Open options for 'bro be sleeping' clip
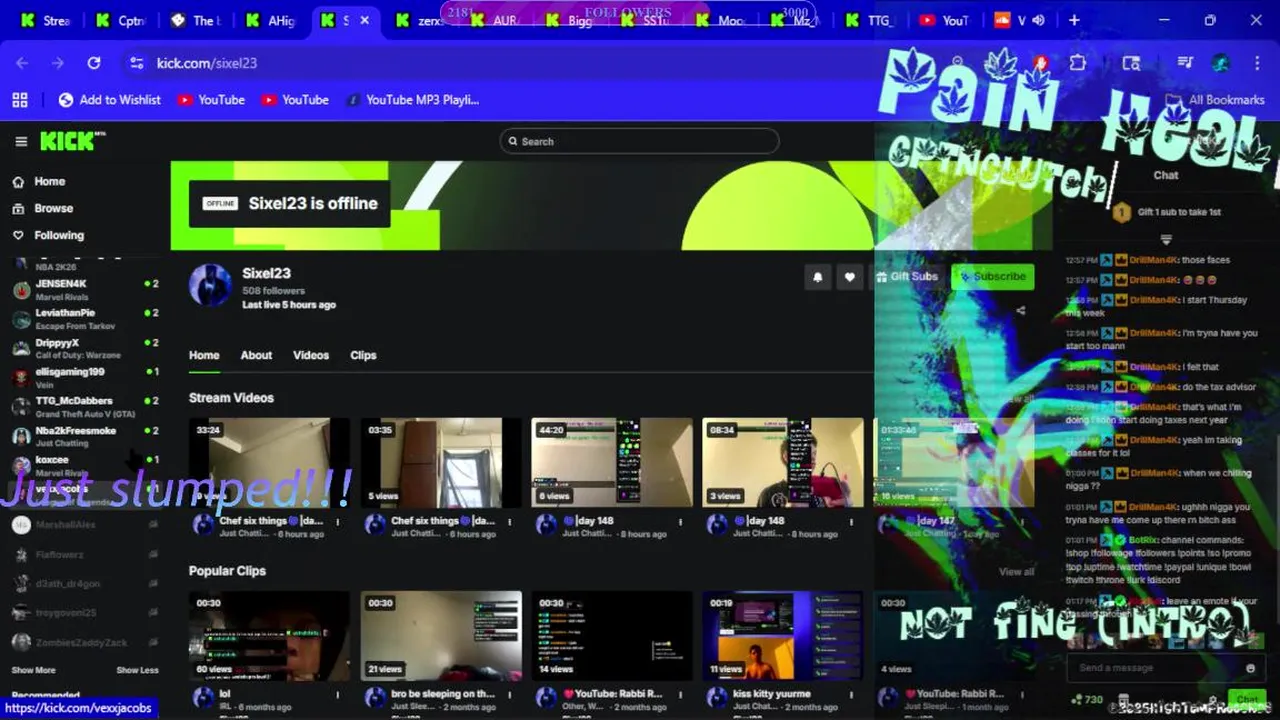Screen dimensions: 1280x720 [510, 695]
